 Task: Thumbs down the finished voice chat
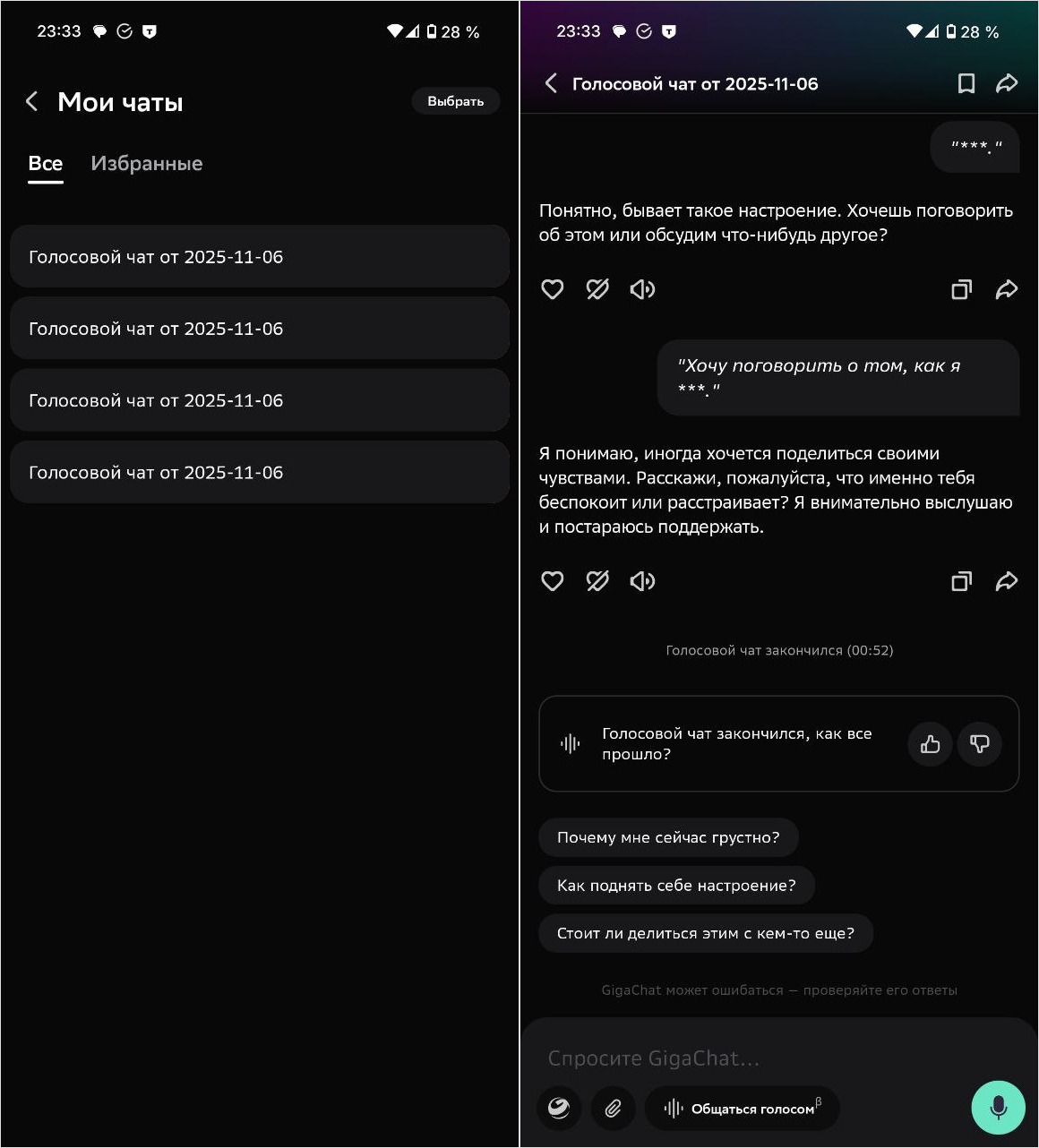pyautogui.click(x=980, y=744)
